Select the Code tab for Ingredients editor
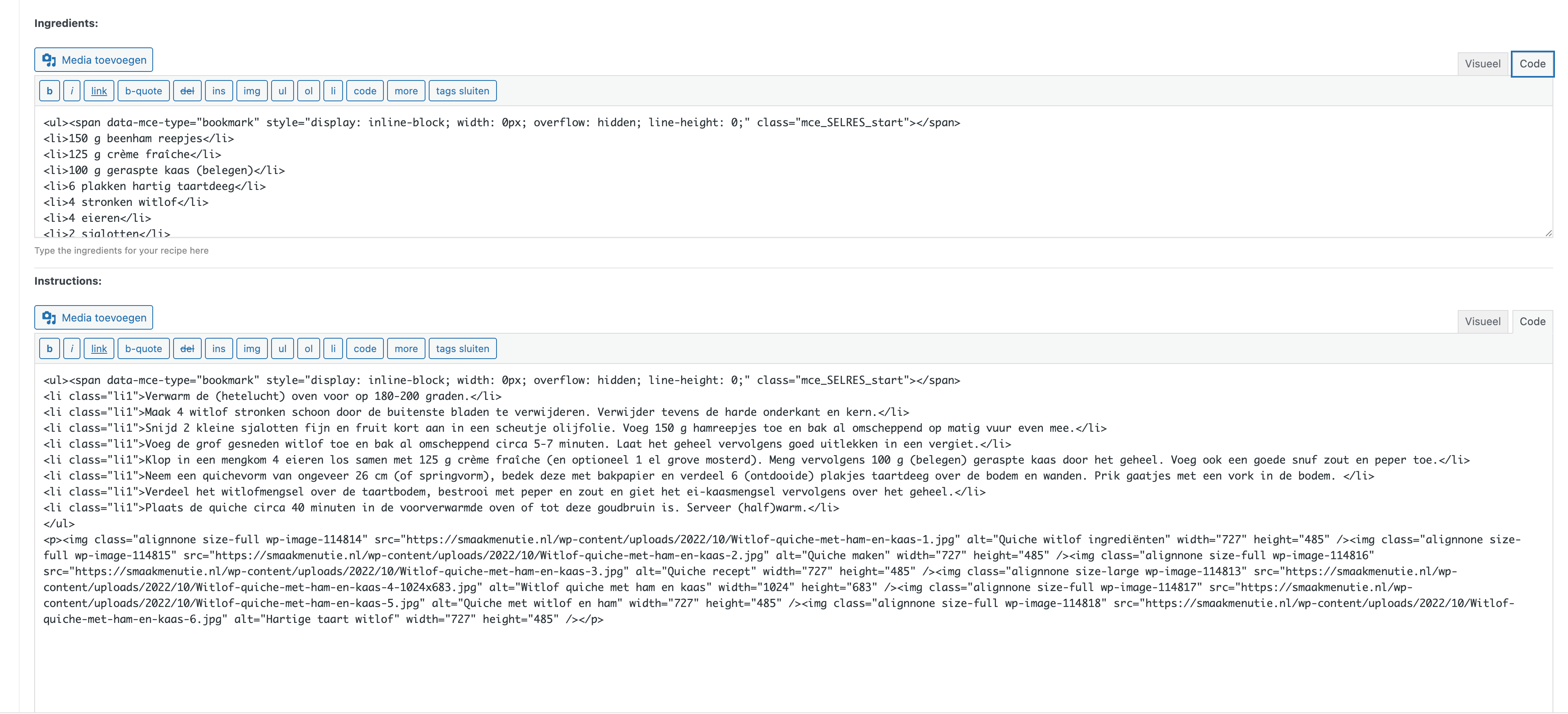Screen dimensions: 1568x714 pyautogui.click(x=1532, y=64)
